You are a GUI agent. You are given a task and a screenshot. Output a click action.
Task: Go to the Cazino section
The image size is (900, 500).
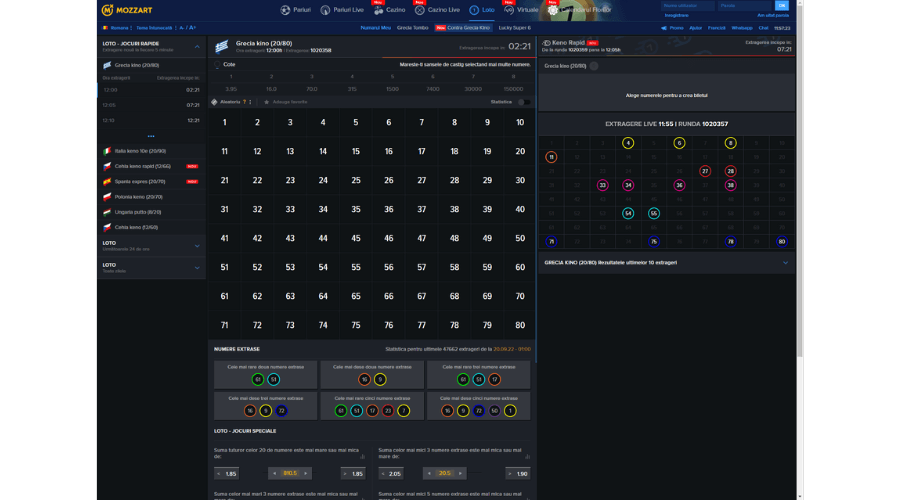click(x=389, y=10)
